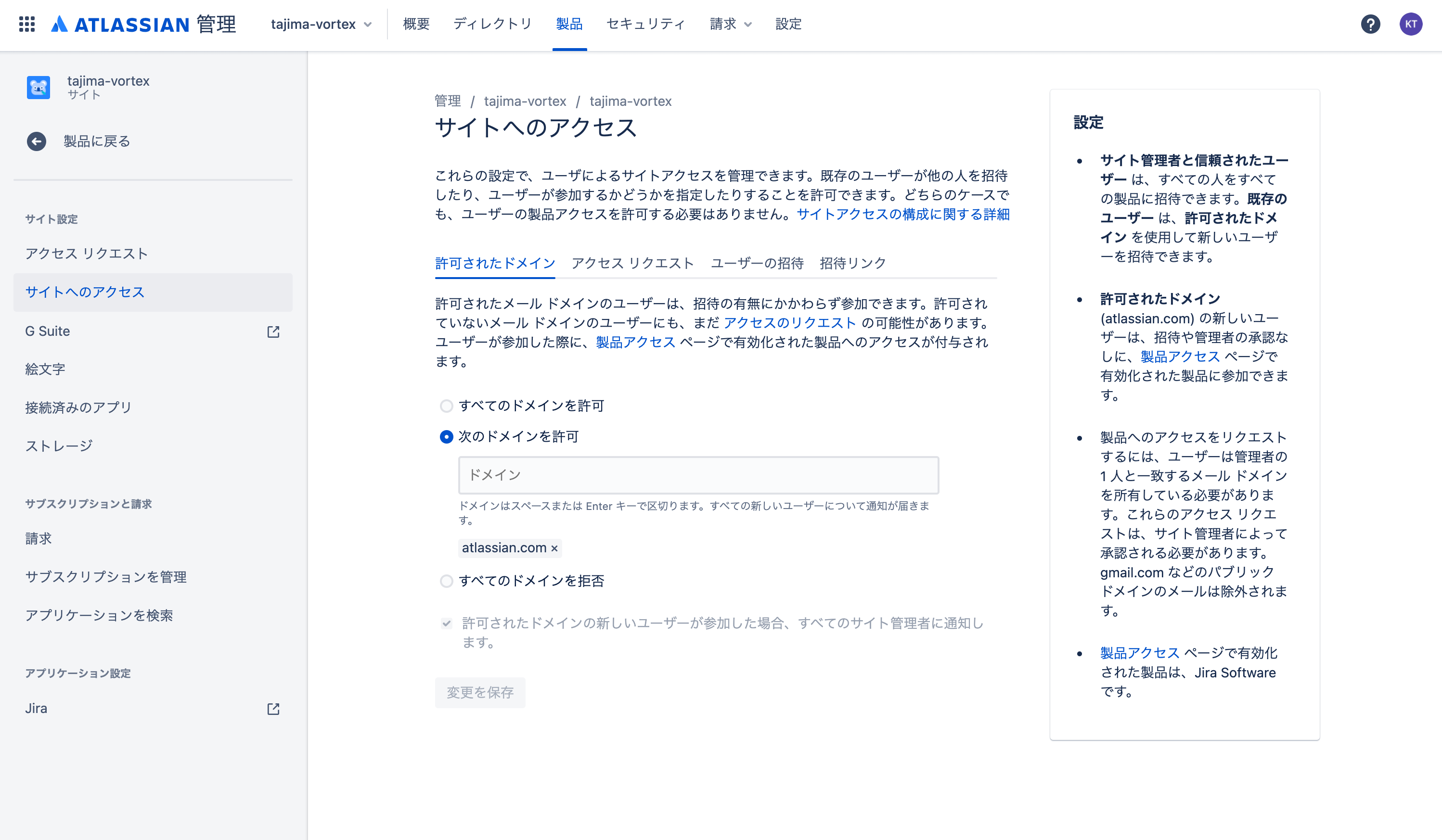The image size is (1442, 840).
Task: Open the アクセスのリクエスト inline link
Action: [790, 322]
